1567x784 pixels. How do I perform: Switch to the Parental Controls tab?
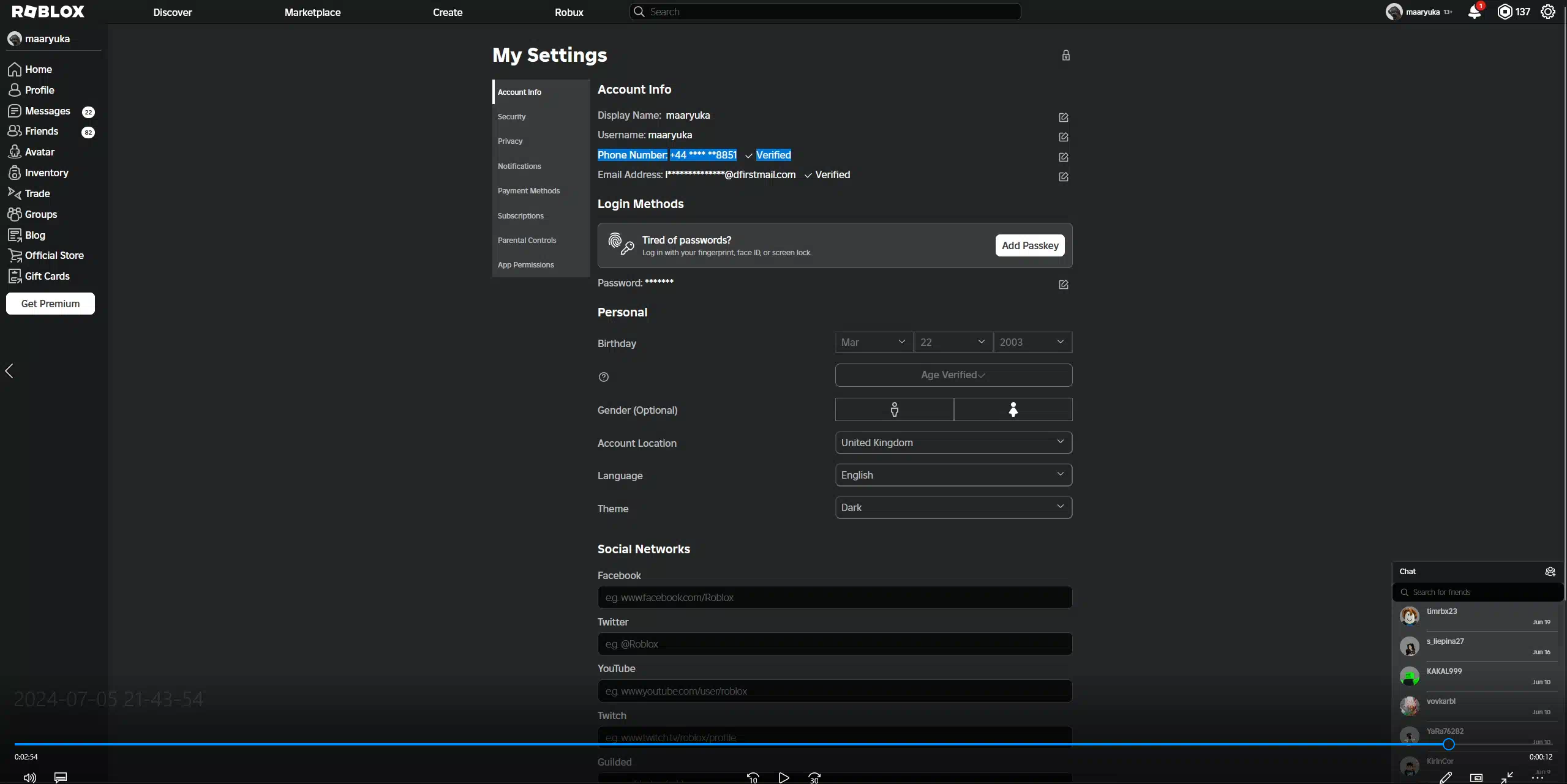point(541,240)
